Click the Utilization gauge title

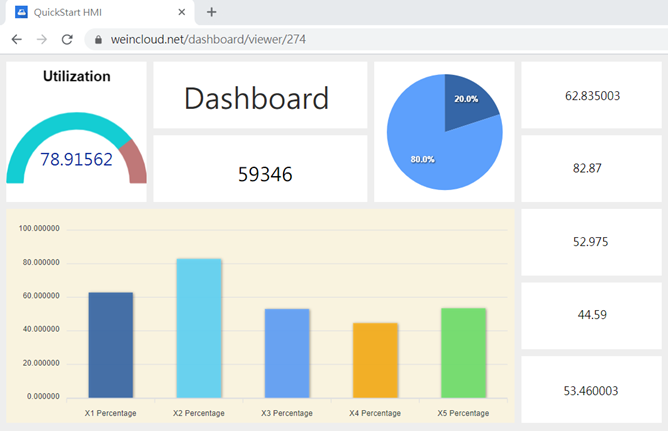[77, 76]
